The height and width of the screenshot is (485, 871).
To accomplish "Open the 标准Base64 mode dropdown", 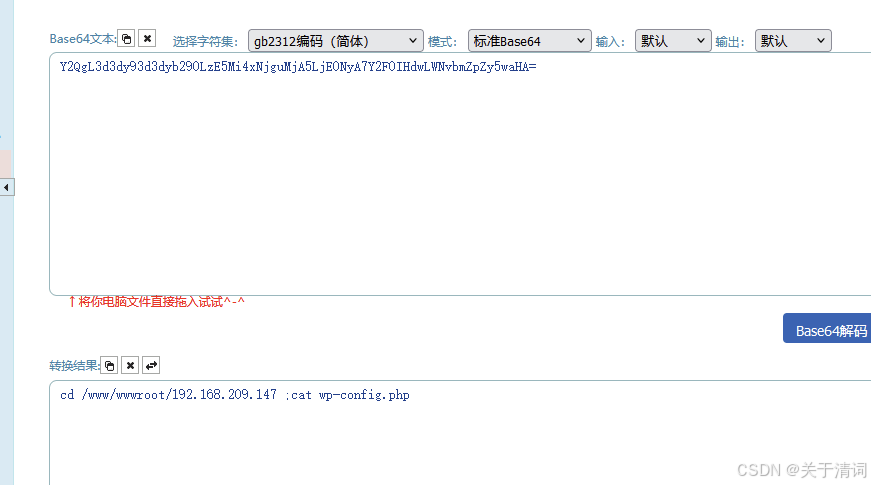I will (529, 41).
